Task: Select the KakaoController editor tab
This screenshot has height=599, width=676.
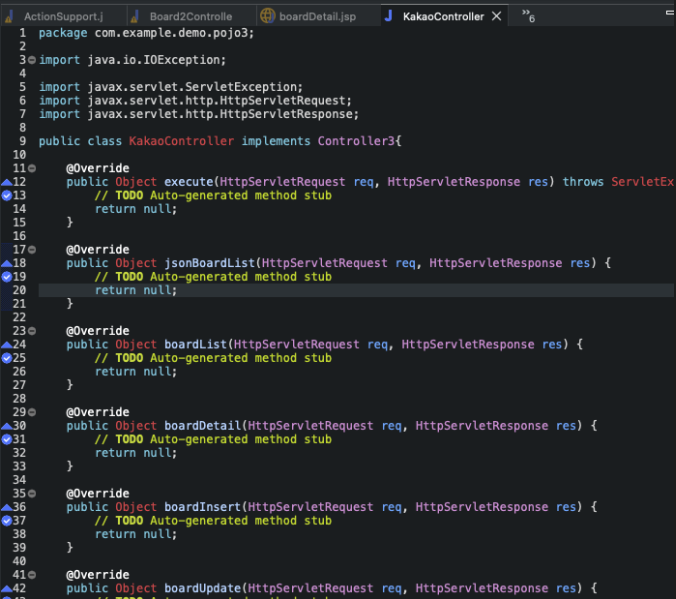Action: 443,16
